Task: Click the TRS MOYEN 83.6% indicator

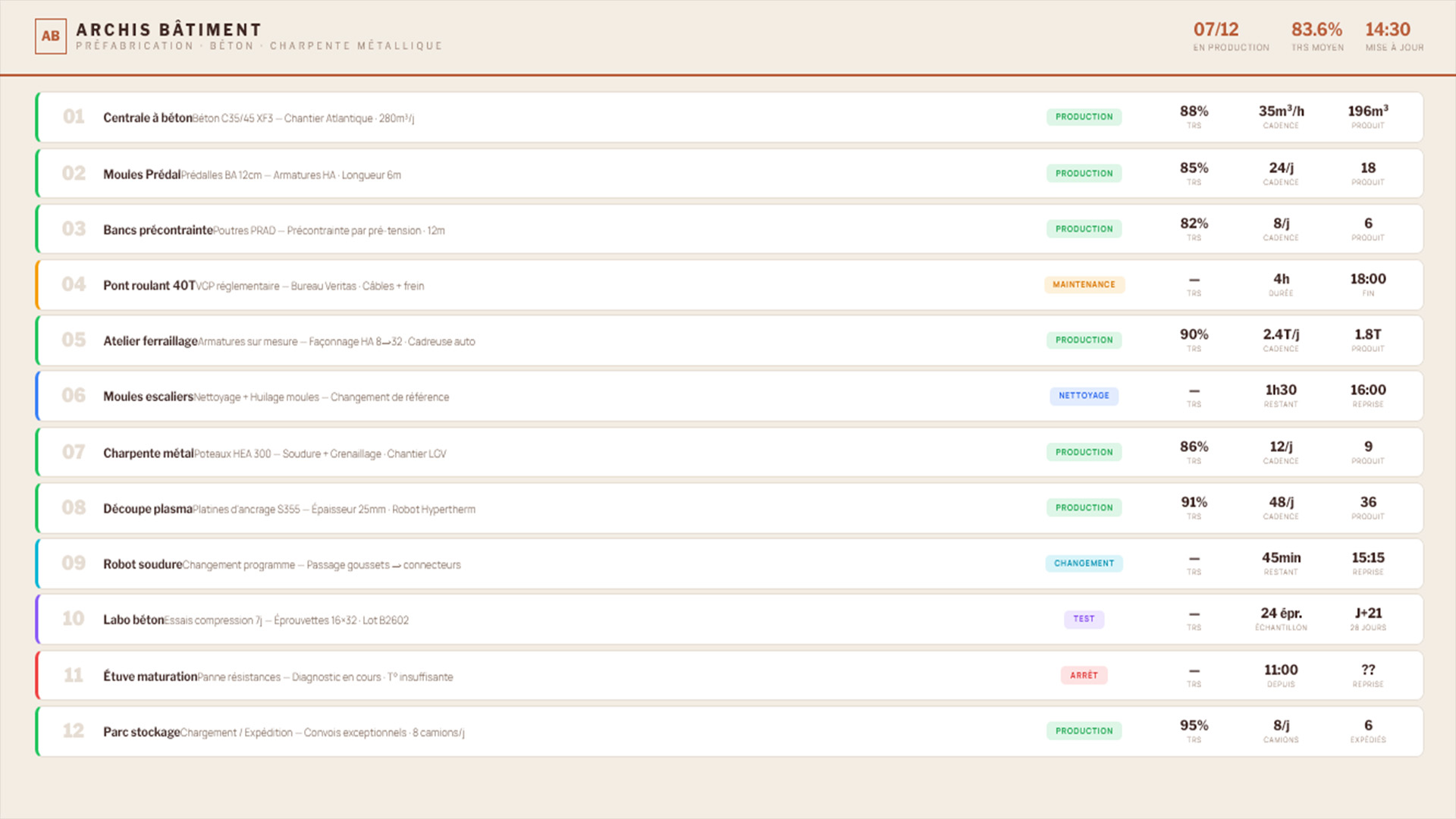Action: (x=1316, y=30)
